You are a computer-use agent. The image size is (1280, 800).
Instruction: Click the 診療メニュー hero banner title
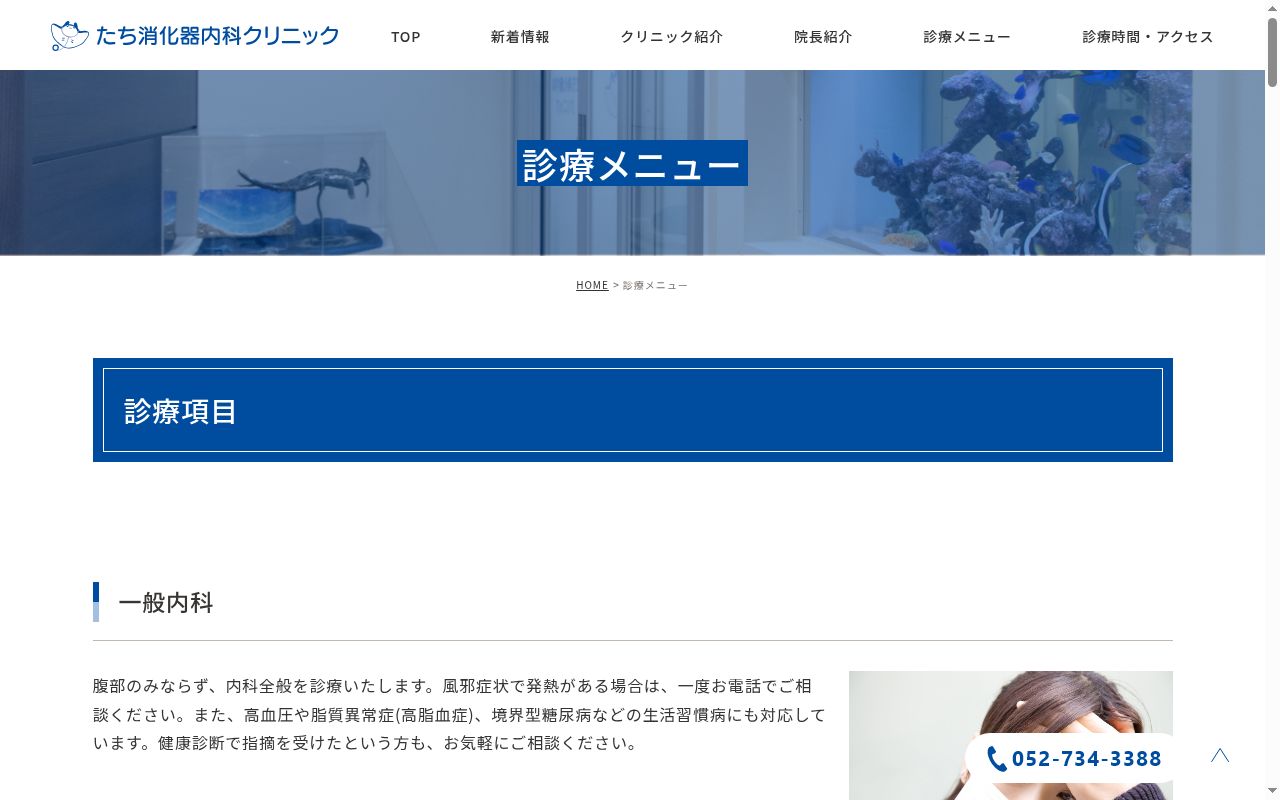point(632,163)
